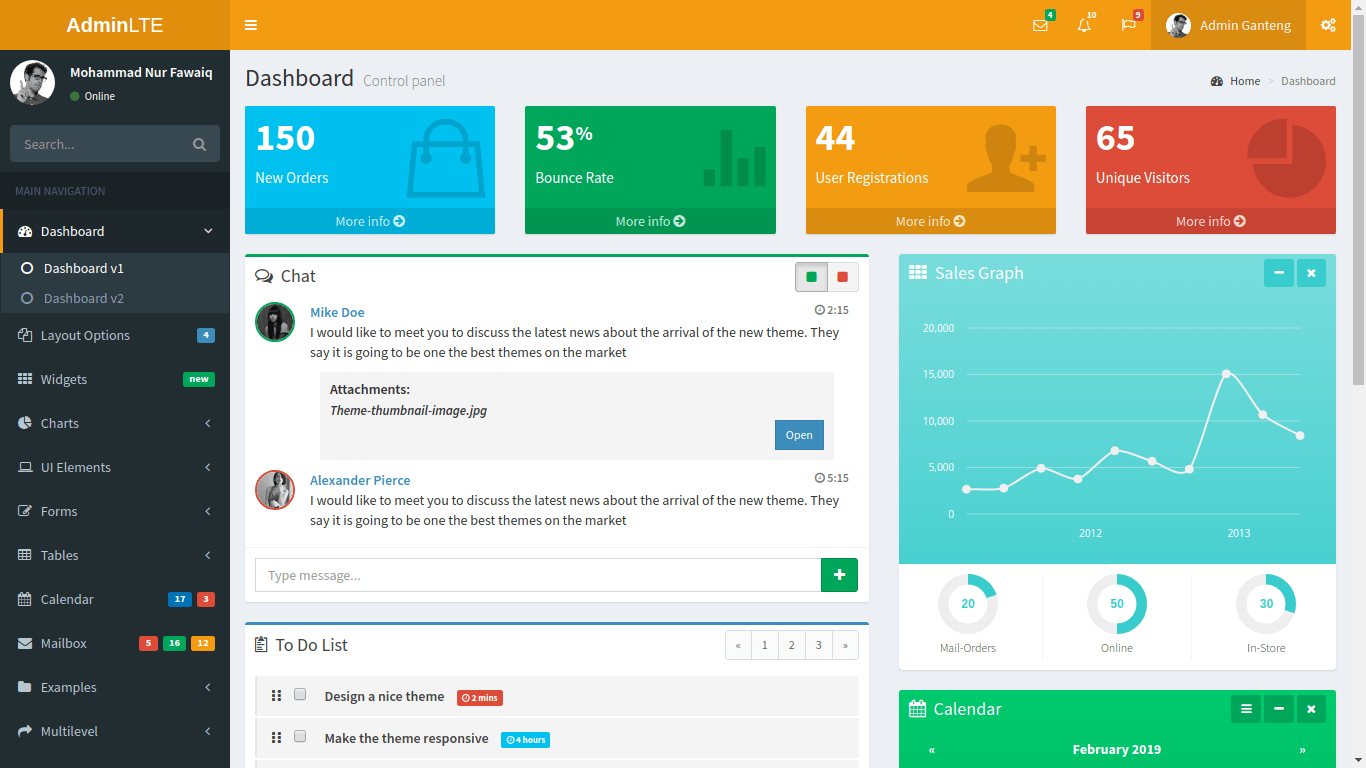Send a chat message with the plus icon
Image resolution: width=1366 pixels, height=768 pixels.
(x=839, y=575)
